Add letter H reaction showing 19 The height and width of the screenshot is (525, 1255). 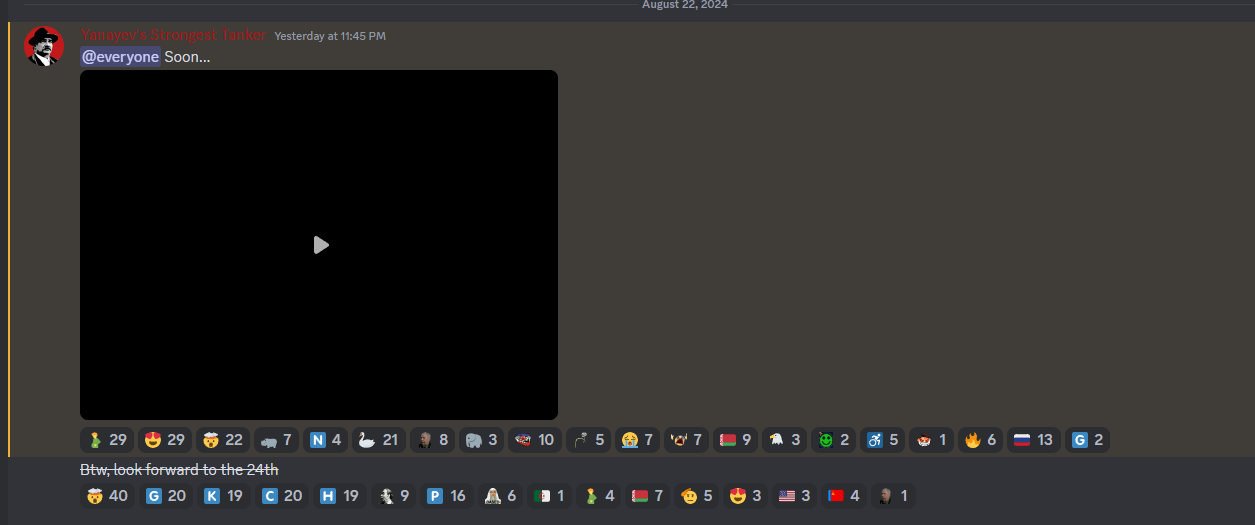pos(340,496)
